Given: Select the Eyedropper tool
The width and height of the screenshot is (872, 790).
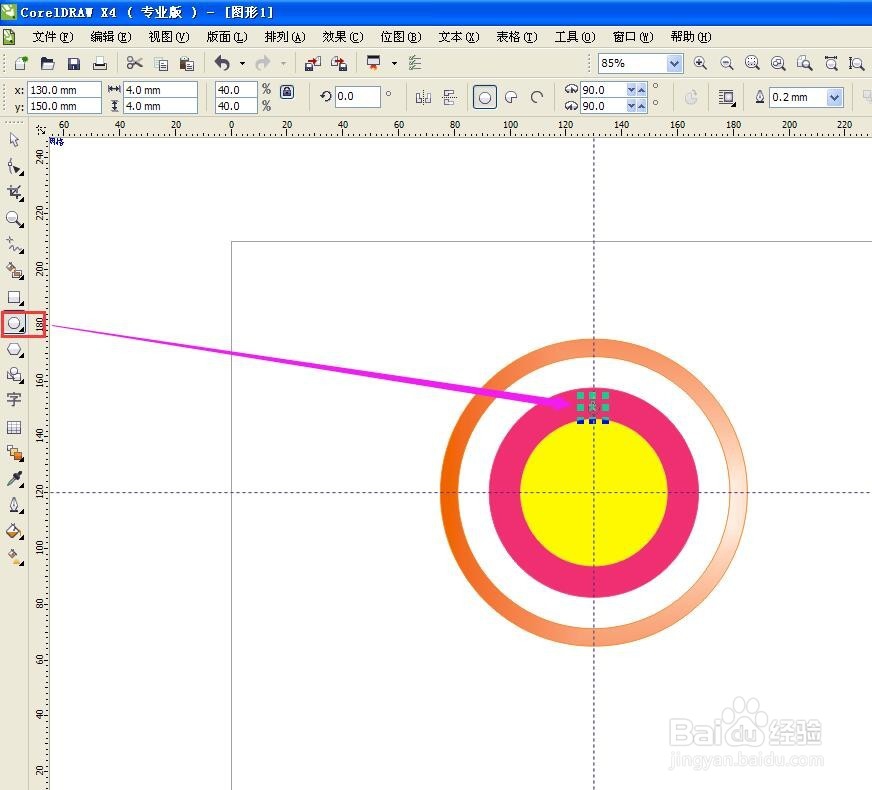Looking at the screenshot, I should pyautogui.click(x=14, y=479).
